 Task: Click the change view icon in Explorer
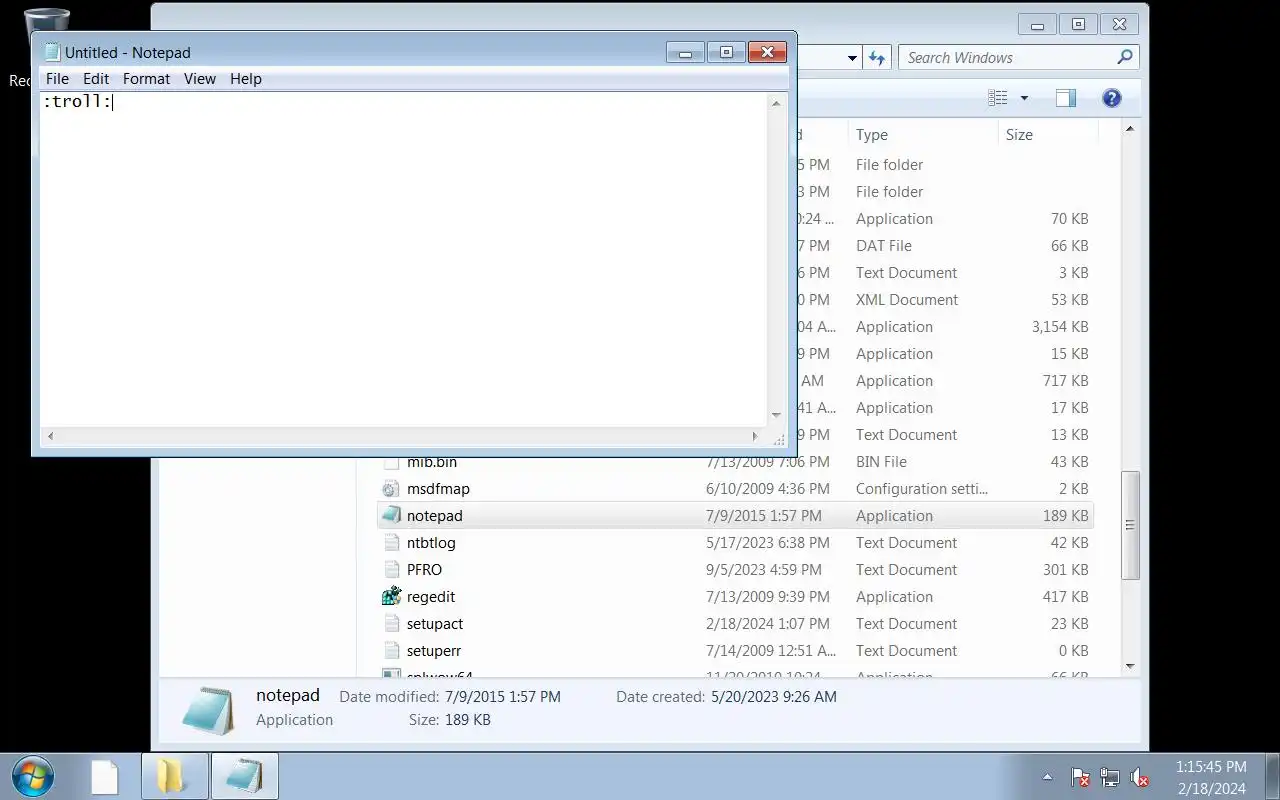coord(998,98)
